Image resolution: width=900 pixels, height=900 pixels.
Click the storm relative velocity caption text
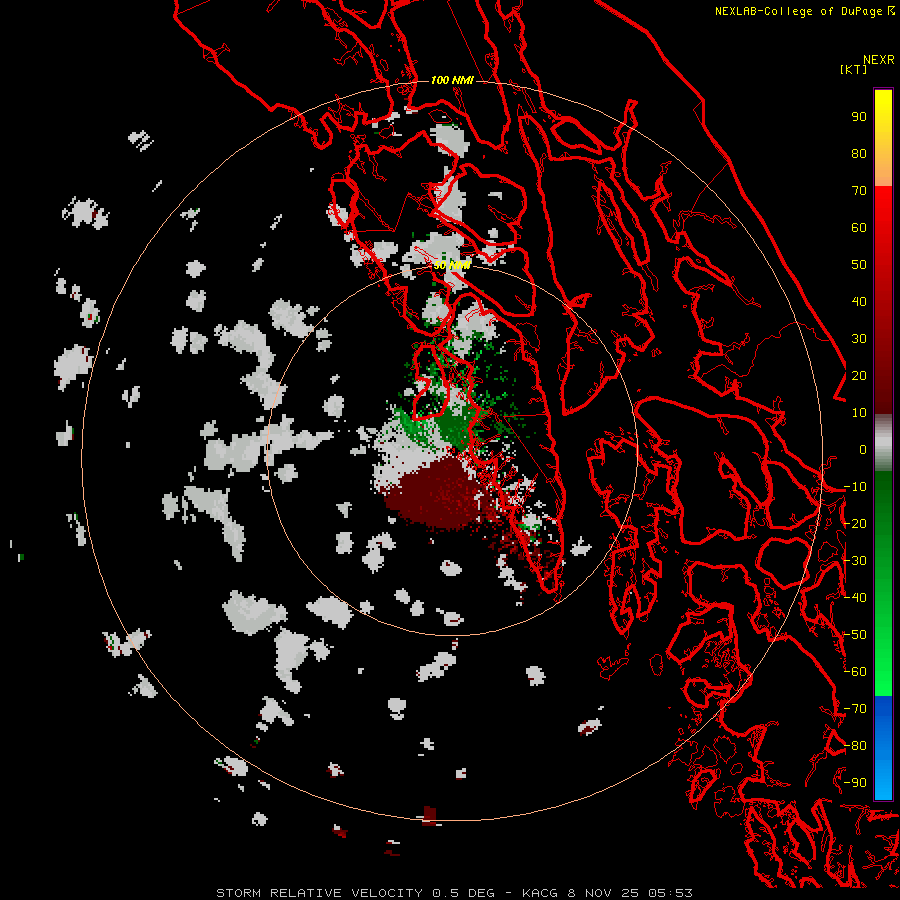point(454,893)
